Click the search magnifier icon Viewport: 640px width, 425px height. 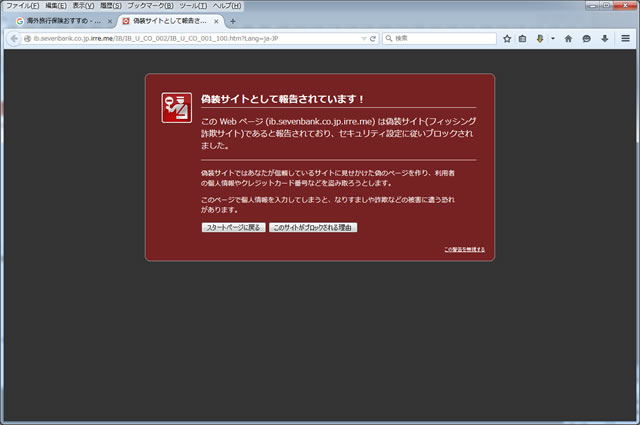coord(389,38)
